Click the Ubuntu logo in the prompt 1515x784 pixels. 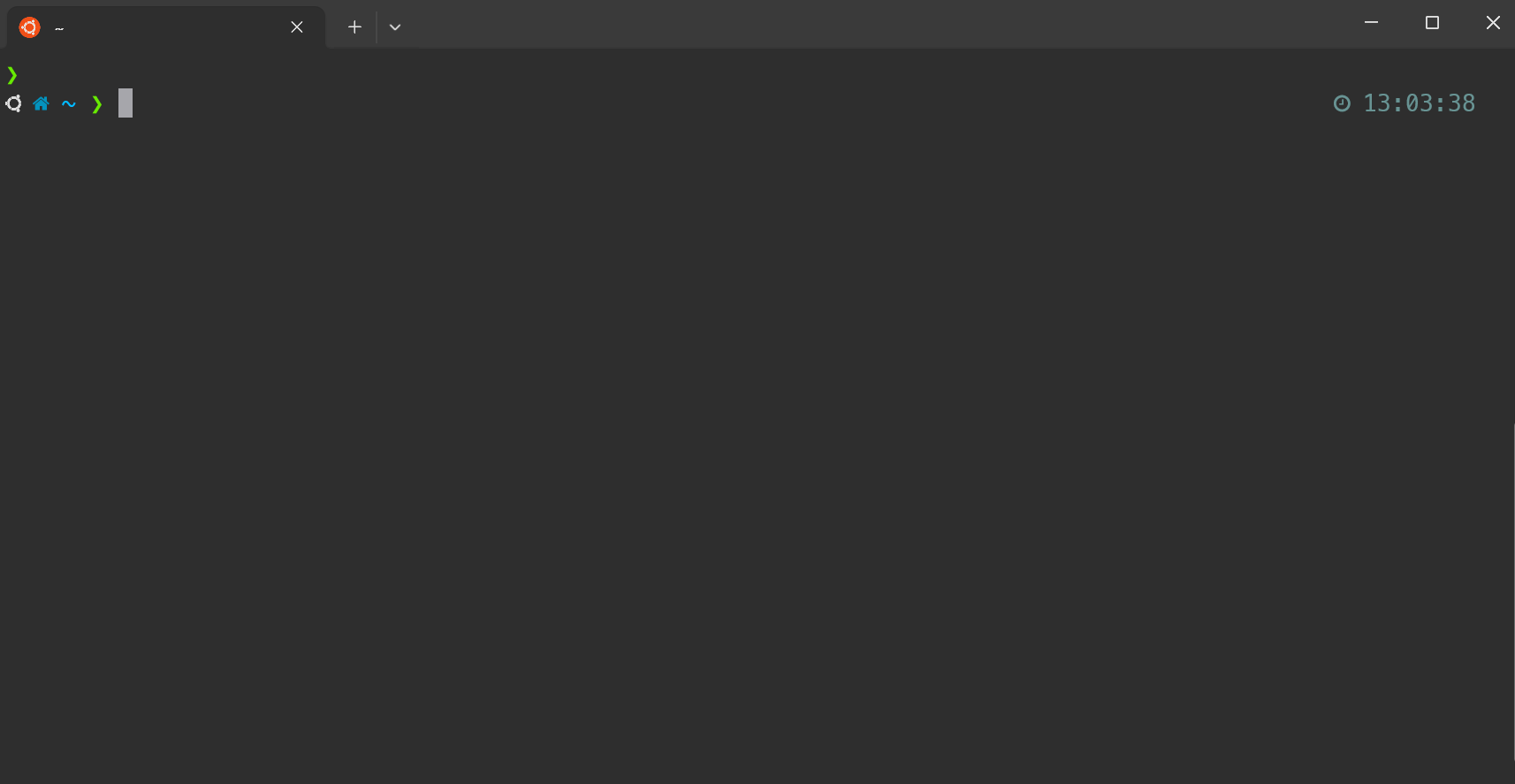click(x=13, y=103)
